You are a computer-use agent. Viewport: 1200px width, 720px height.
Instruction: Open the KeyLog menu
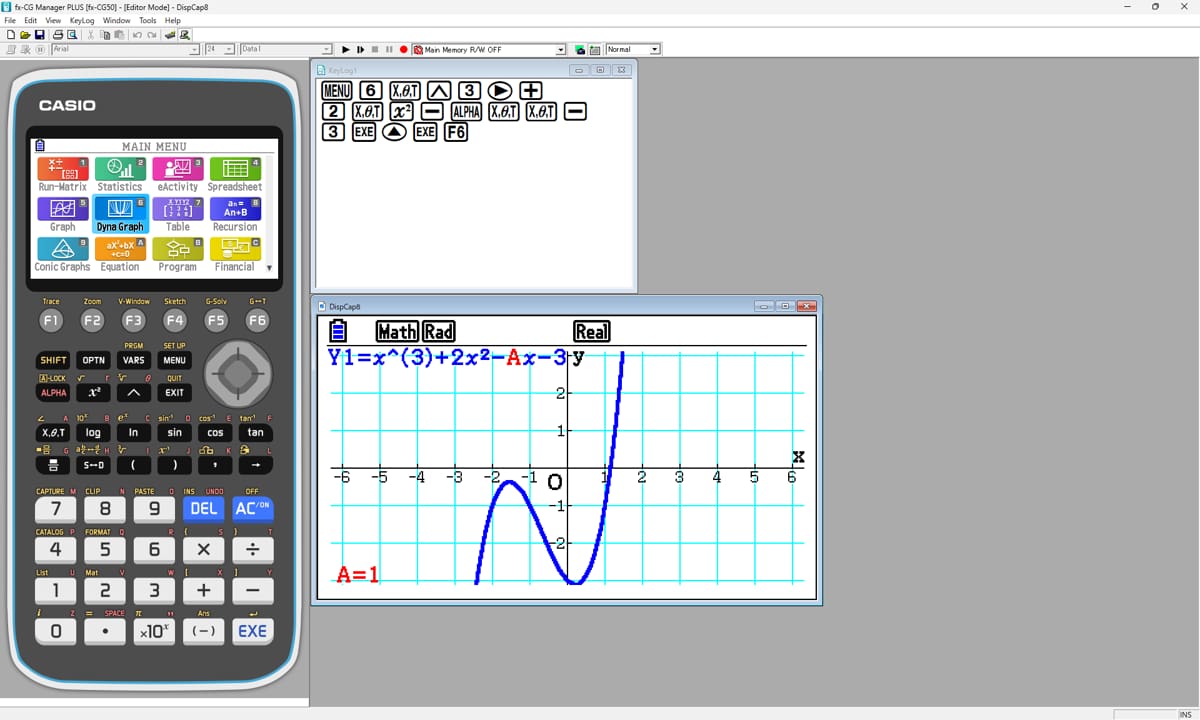(x=81, y=20)
